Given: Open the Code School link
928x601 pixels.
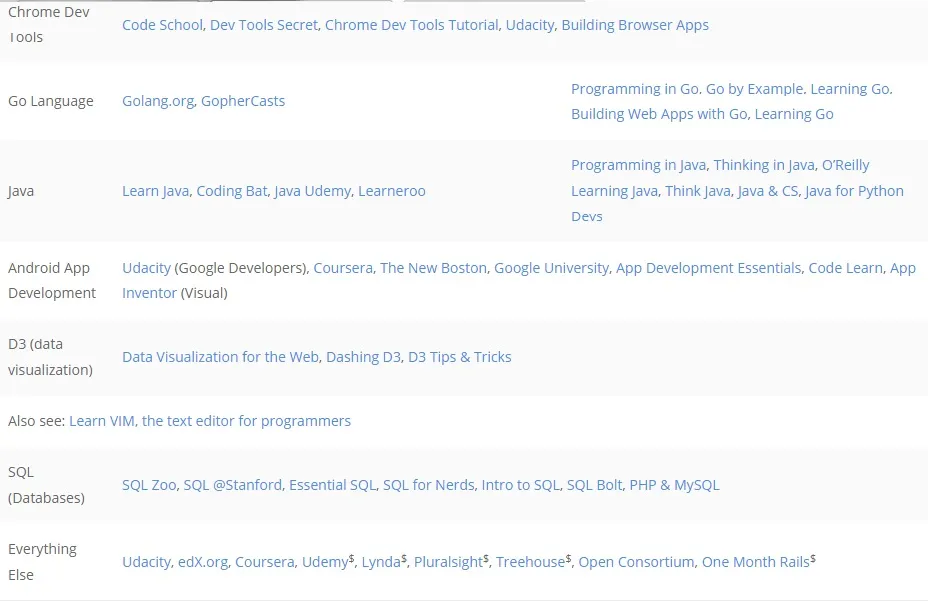Looking at the screenshot, I should pyautogui.click(x=162, y=25).
